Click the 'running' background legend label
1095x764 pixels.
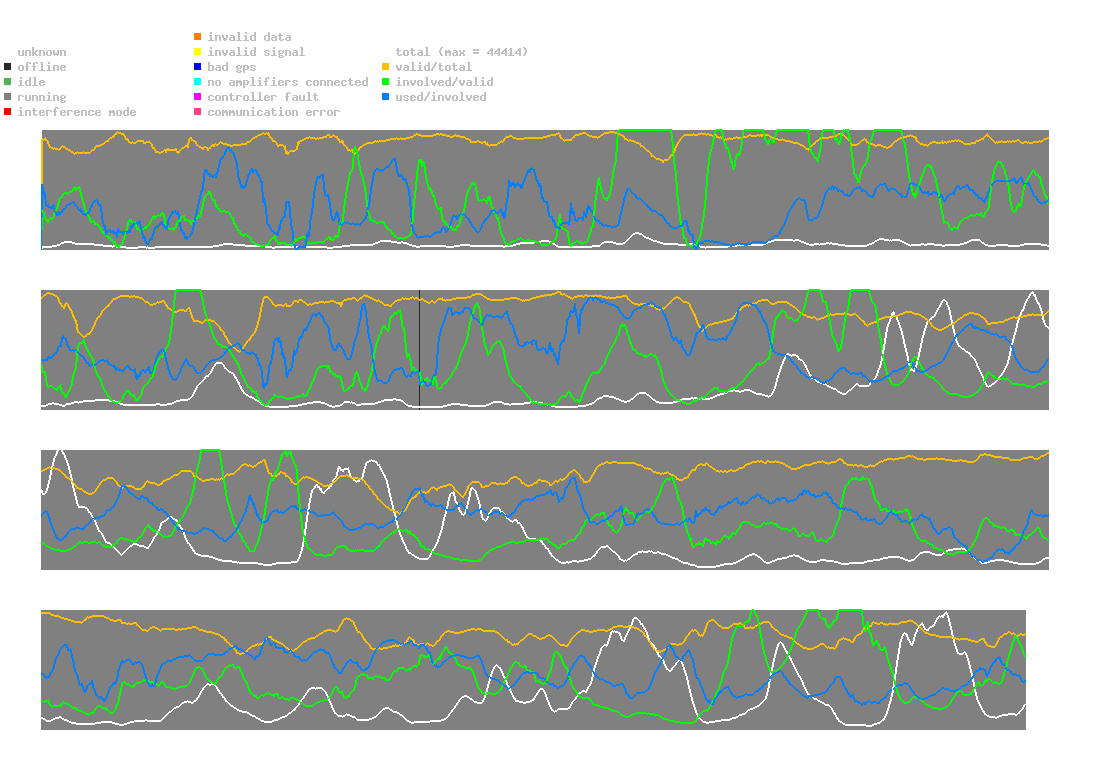coord(42,97)
